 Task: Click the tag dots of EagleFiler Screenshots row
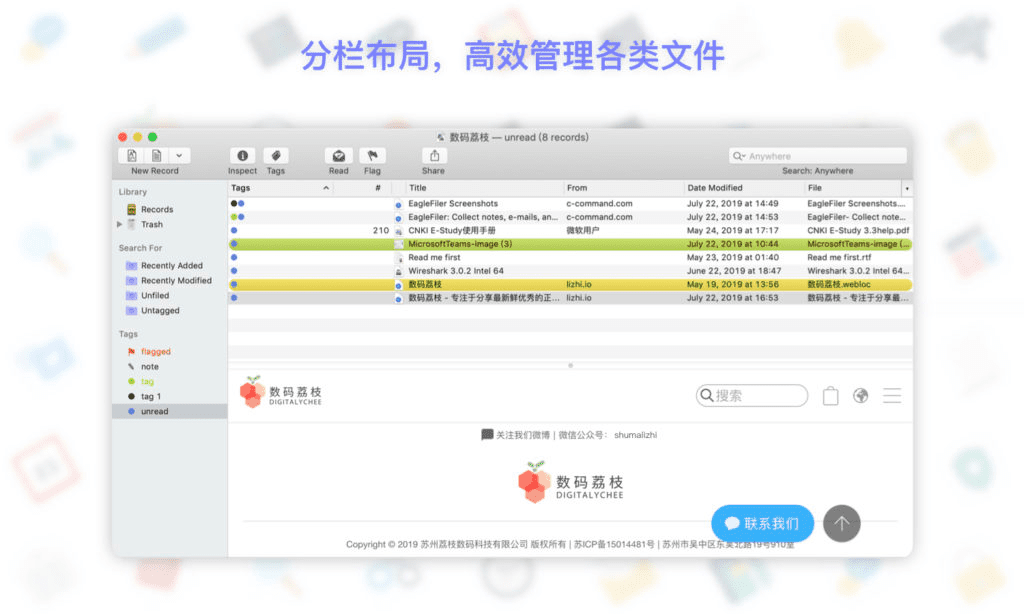pyautogui.click(x=238, y=204)
